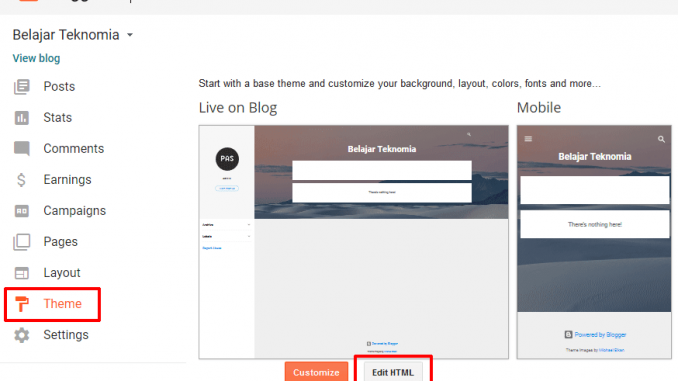The width and height of the screenshot is (678, 381).
Task: Expand the Belajar Teknomia blog dropdown arrow
Action: click(130, 35)
